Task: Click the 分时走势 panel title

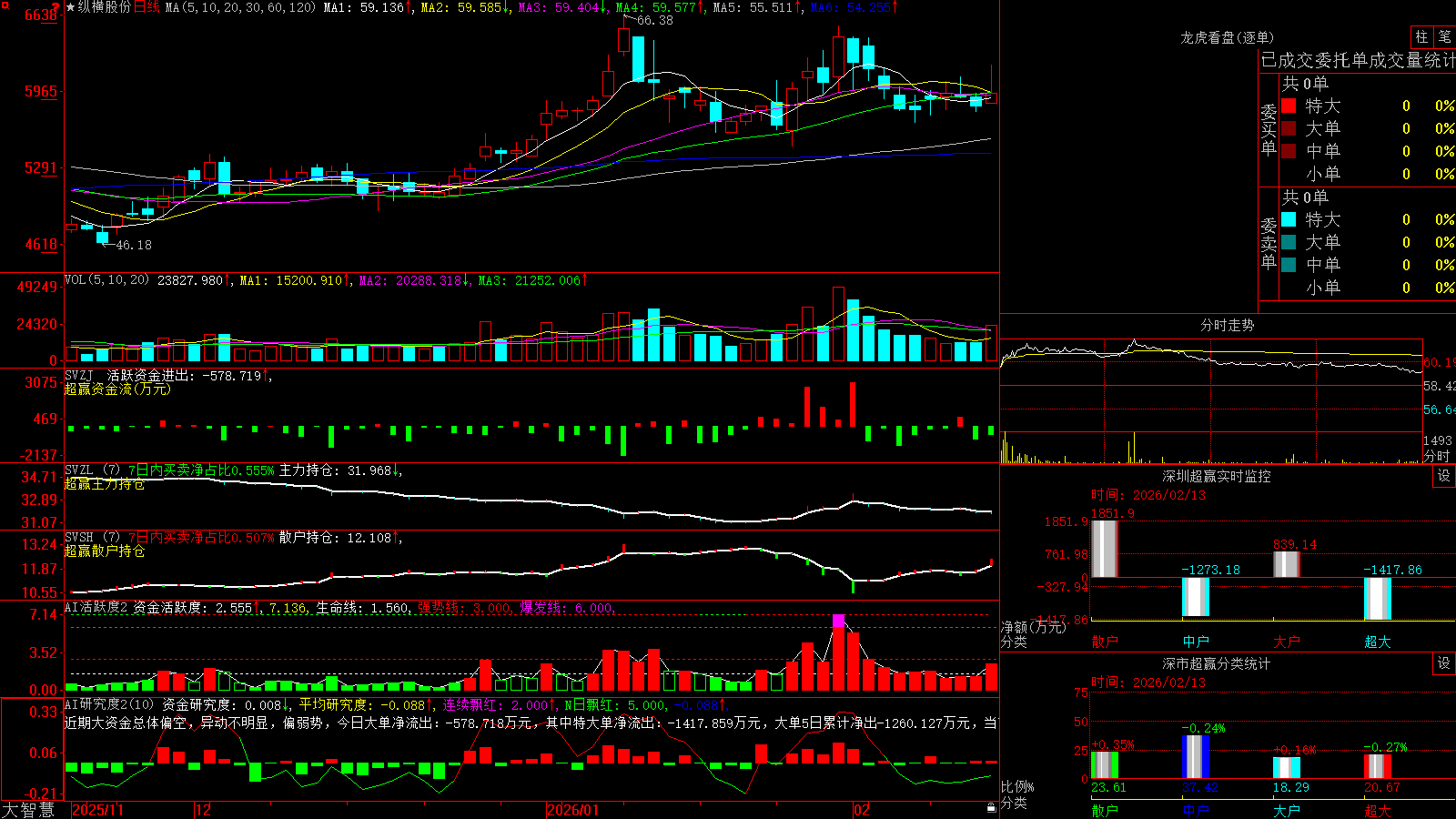Action: [1227, 325]
